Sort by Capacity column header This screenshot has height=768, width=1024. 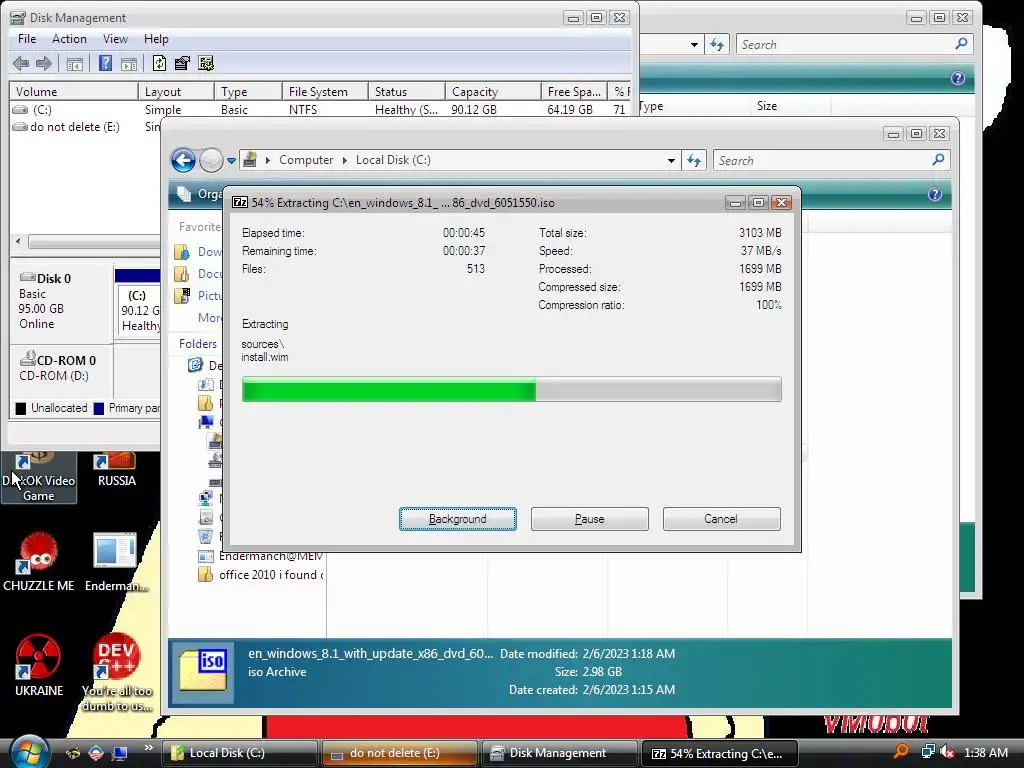(x=493, y=91)
